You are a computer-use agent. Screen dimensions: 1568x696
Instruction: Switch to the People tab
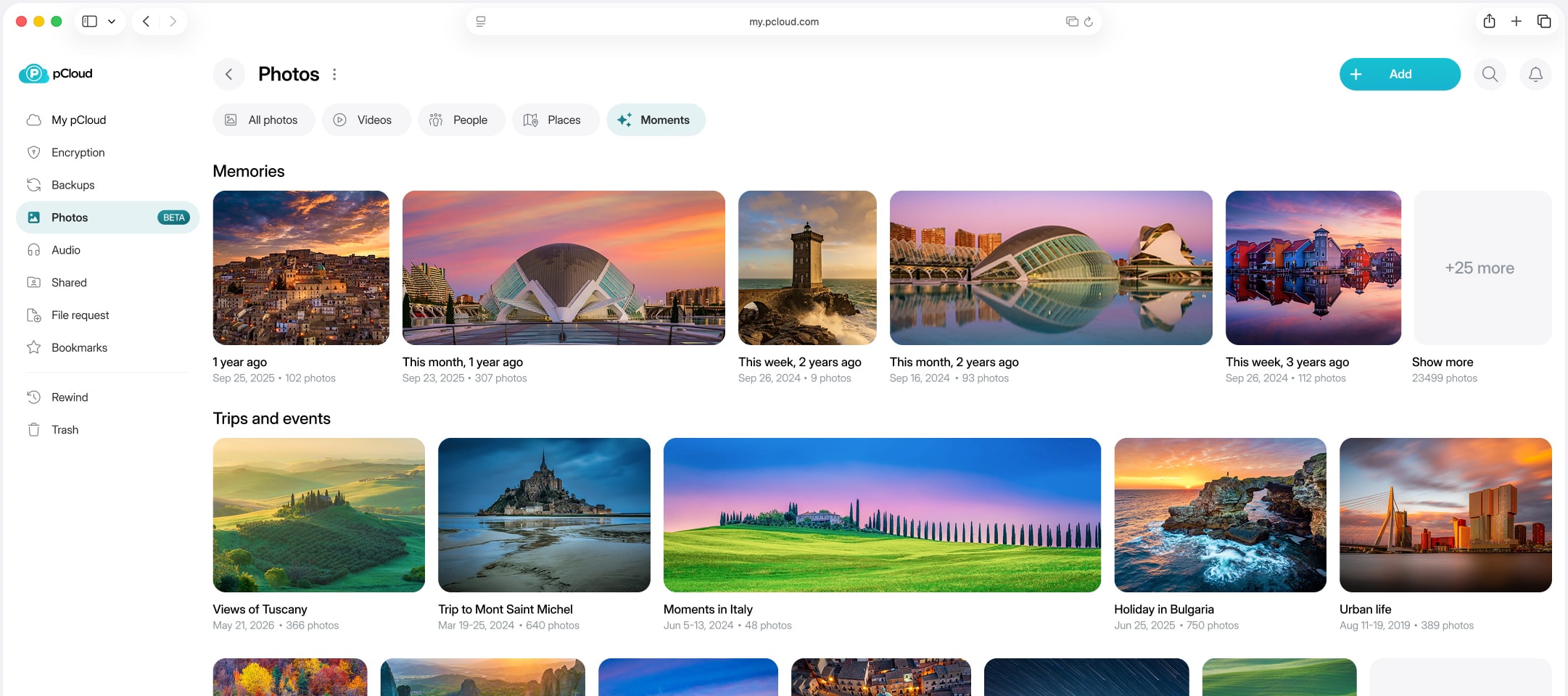tap(461, 120)
